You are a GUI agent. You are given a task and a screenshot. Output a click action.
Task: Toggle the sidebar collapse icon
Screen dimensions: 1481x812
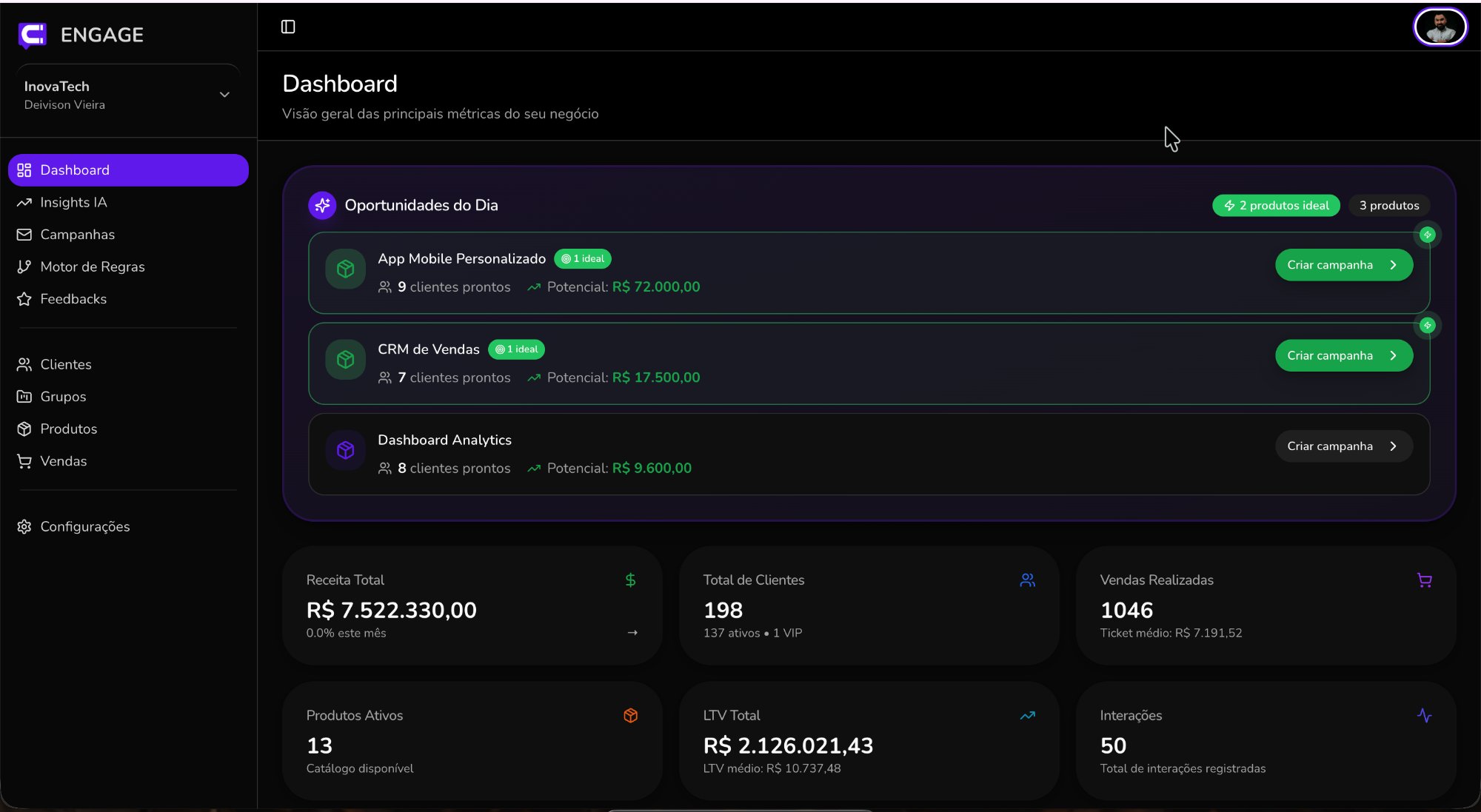[288, 27]
